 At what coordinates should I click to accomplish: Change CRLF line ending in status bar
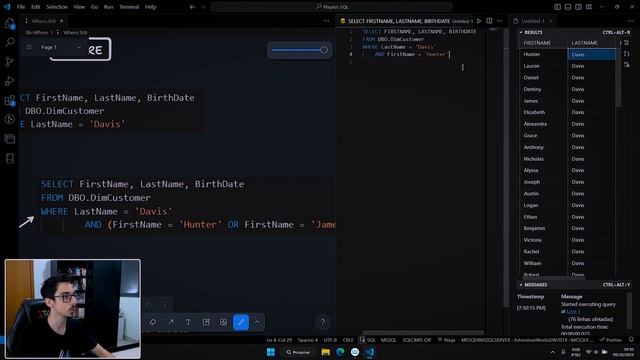(x=348, y=340)
